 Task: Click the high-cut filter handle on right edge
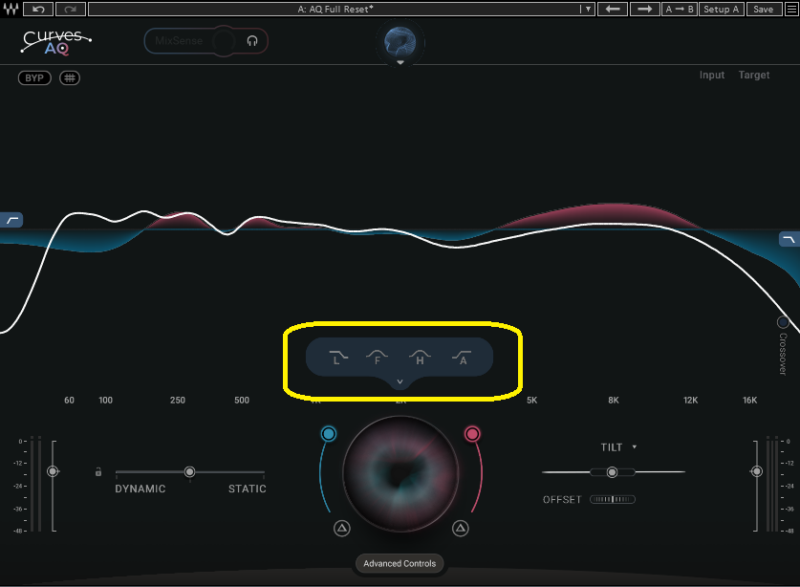(789, 239)
